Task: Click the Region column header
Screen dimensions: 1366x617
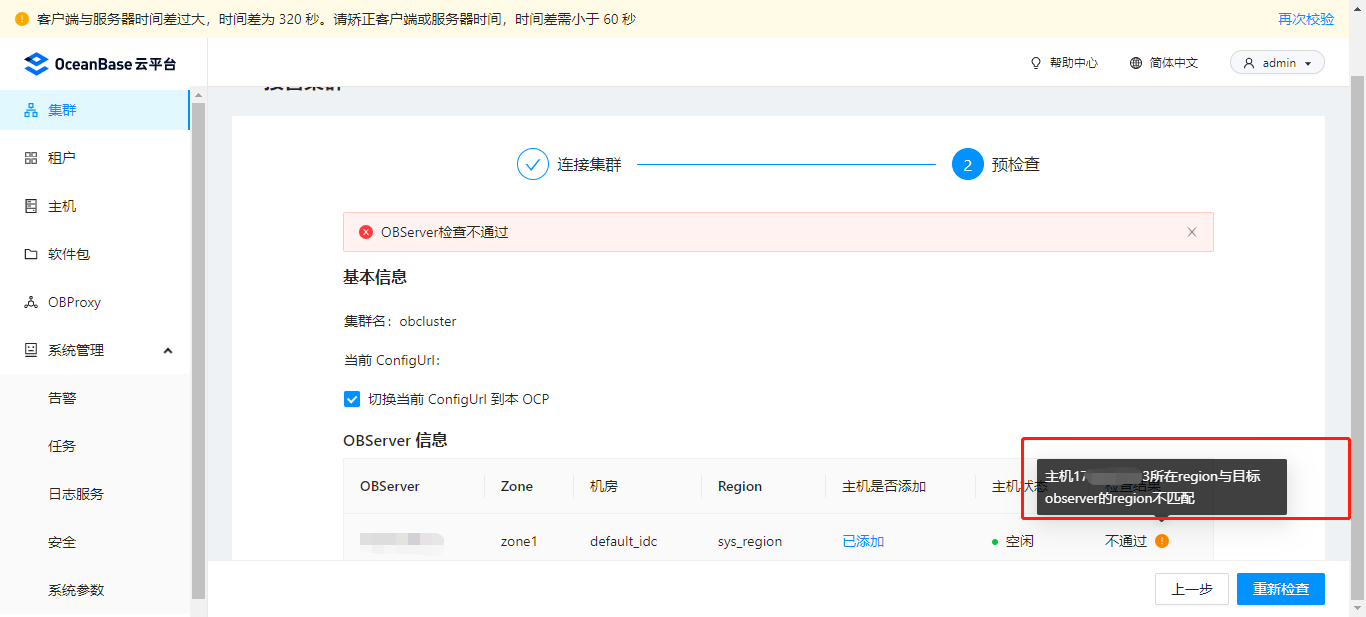Action: coord(740,486)
